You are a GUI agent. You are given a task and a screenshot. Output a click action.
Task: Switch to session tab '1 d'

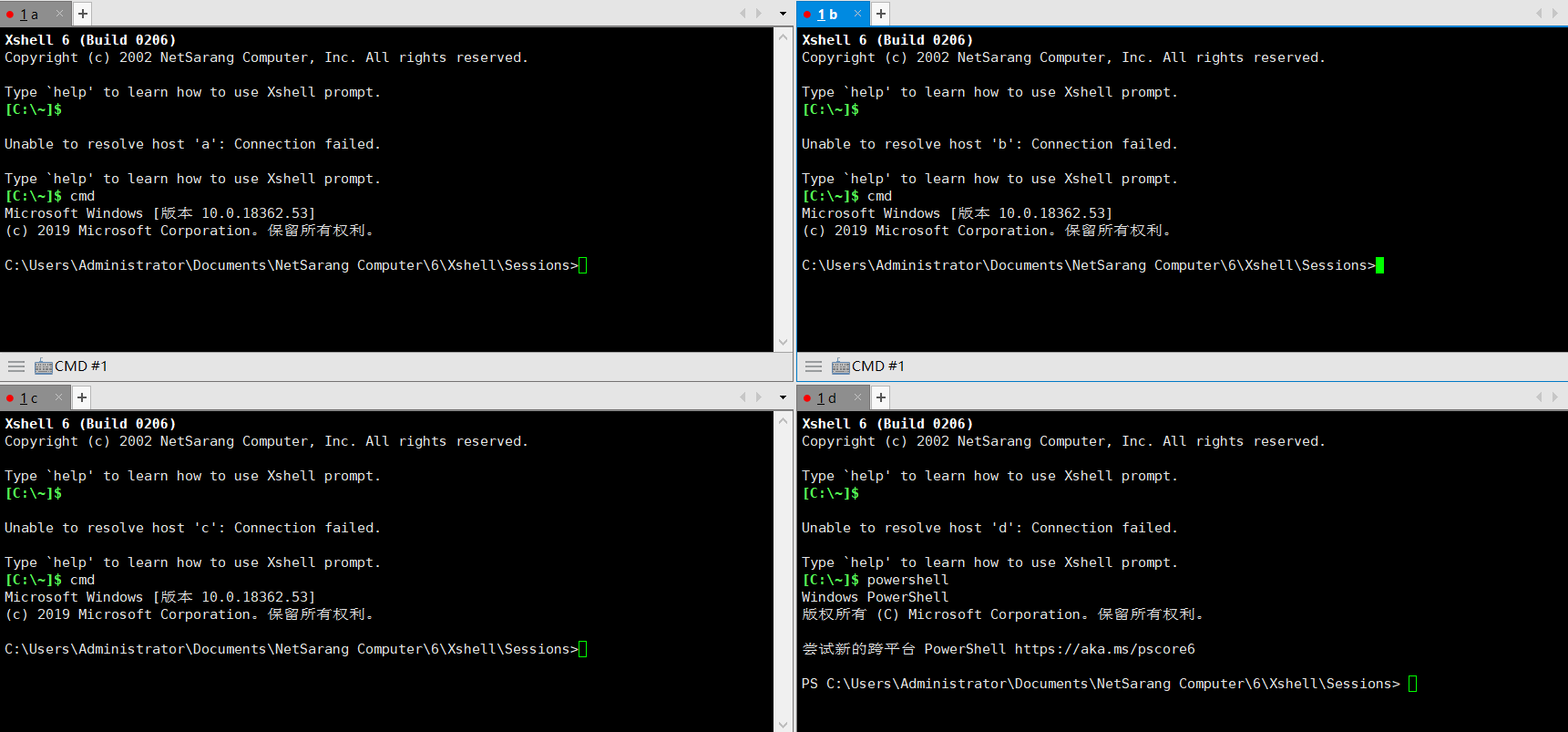tap(832, 397)
